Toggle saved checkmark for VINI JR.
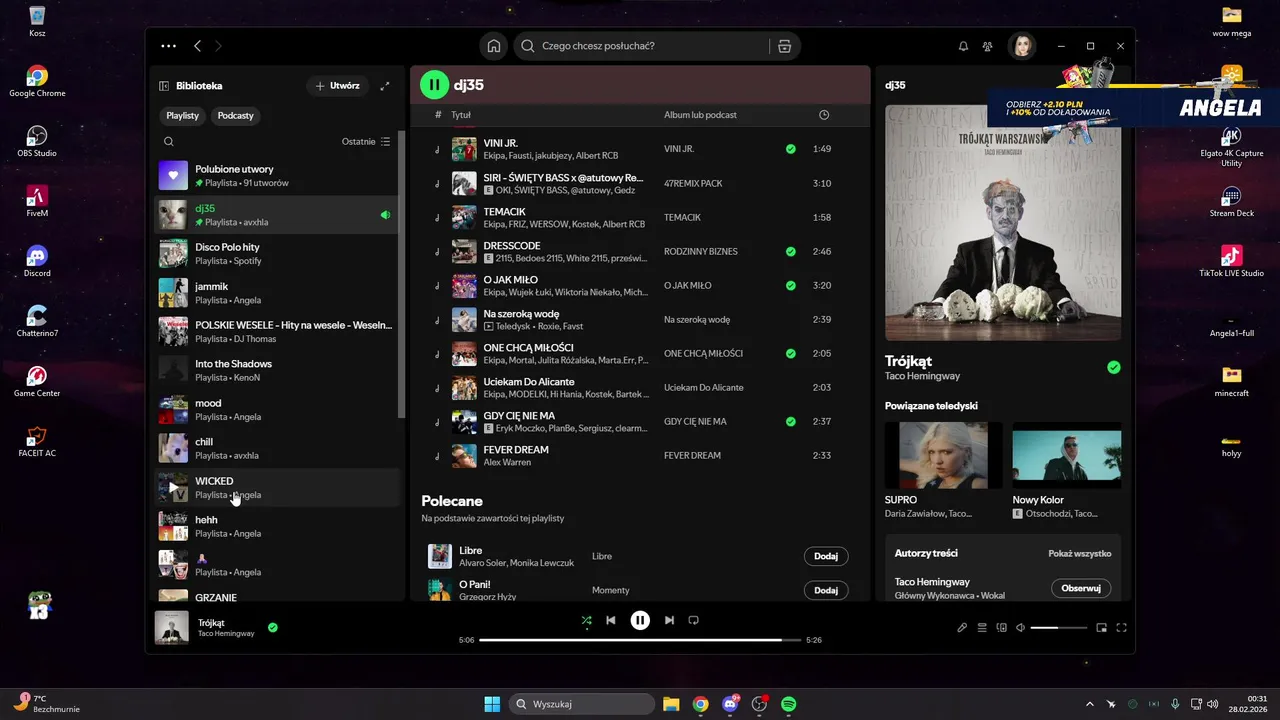Screen dimensions: 1280x720 [791, 149]
